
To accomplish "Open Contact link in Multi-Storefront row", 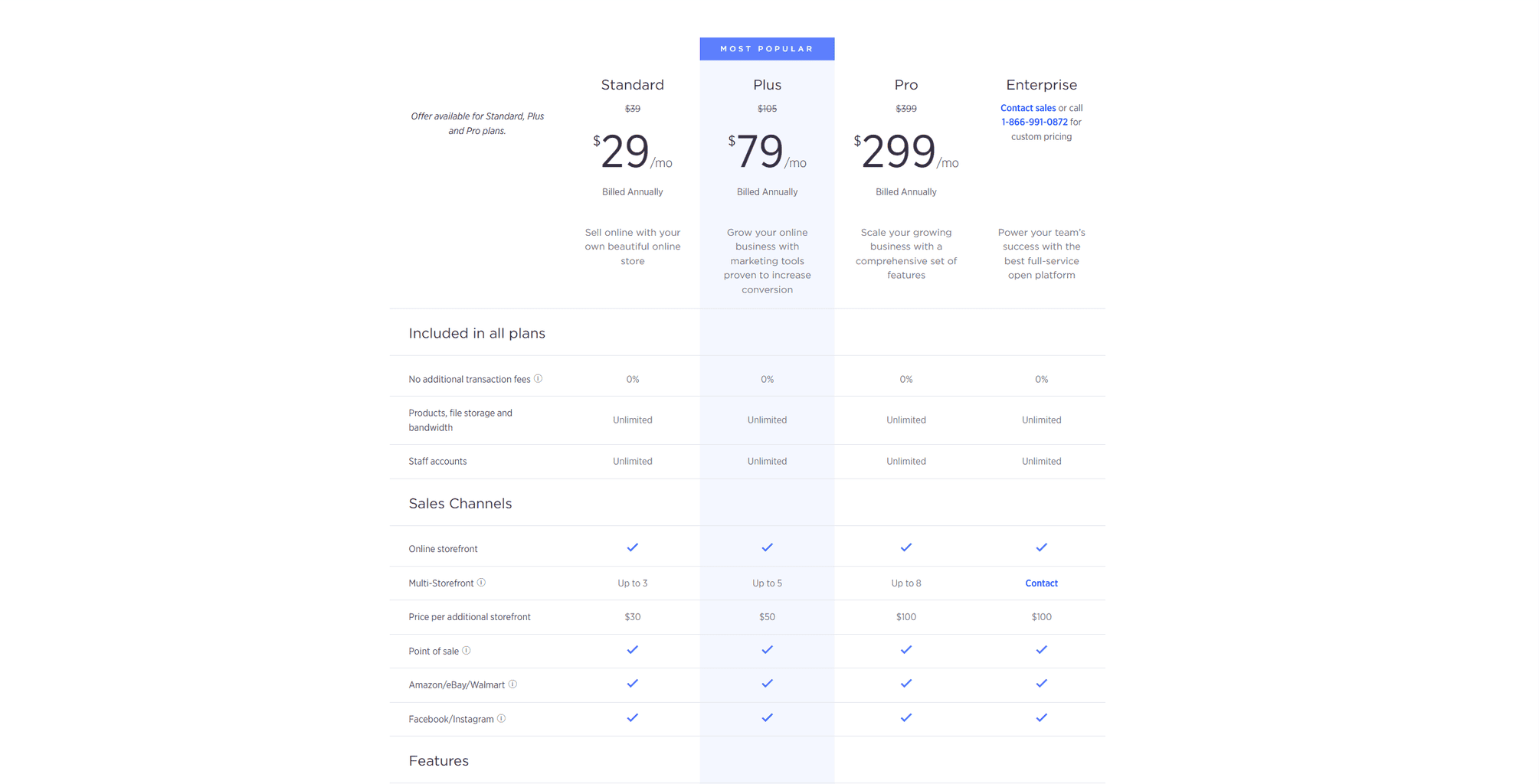I will coord(1042,583).
